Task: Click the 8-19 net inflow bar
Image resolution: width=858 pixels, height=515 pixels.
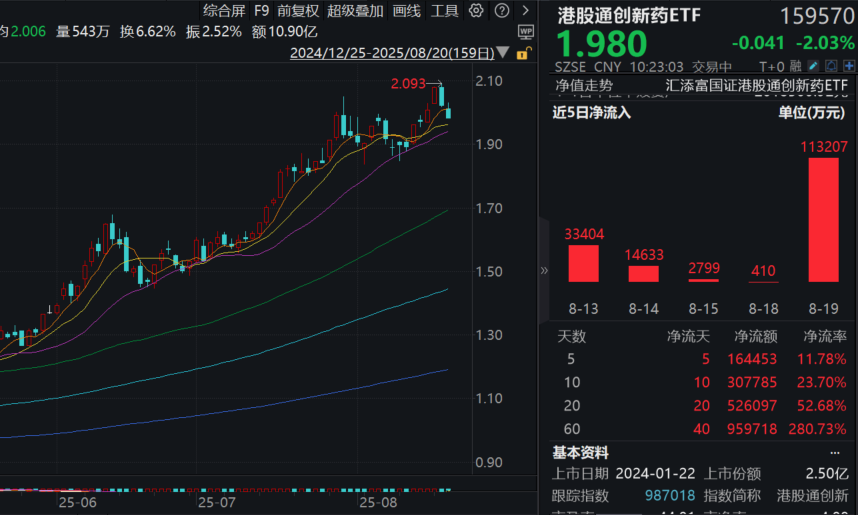Action: tap(823, 220)
